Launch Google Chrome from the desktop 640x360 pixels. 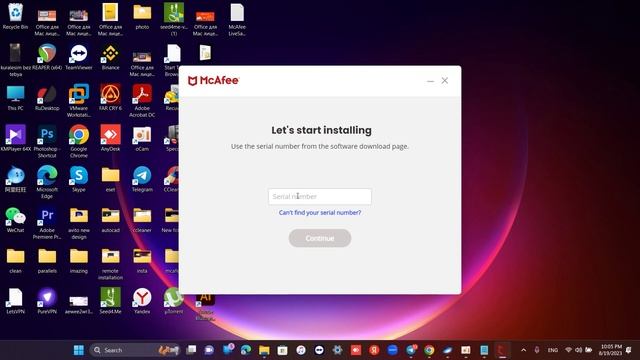[79, 141]
